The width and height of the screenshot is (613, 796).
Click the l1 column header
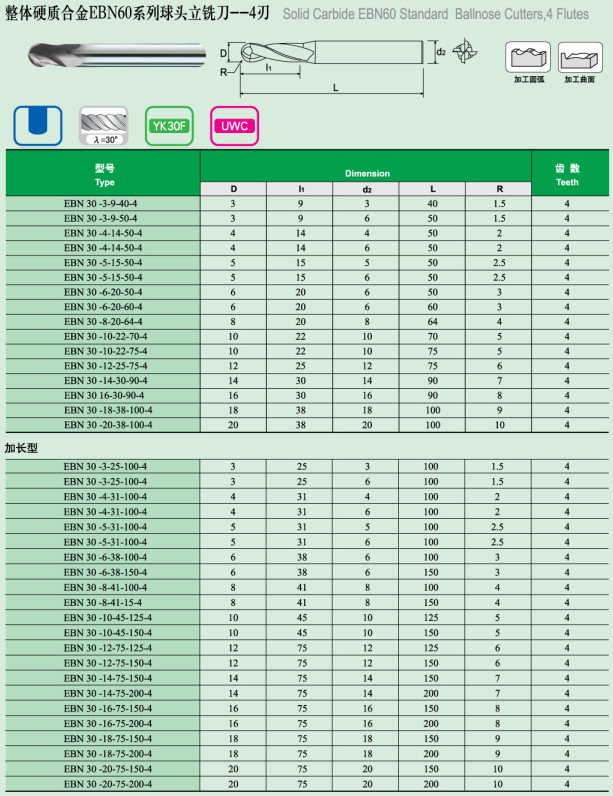point(300,189)
